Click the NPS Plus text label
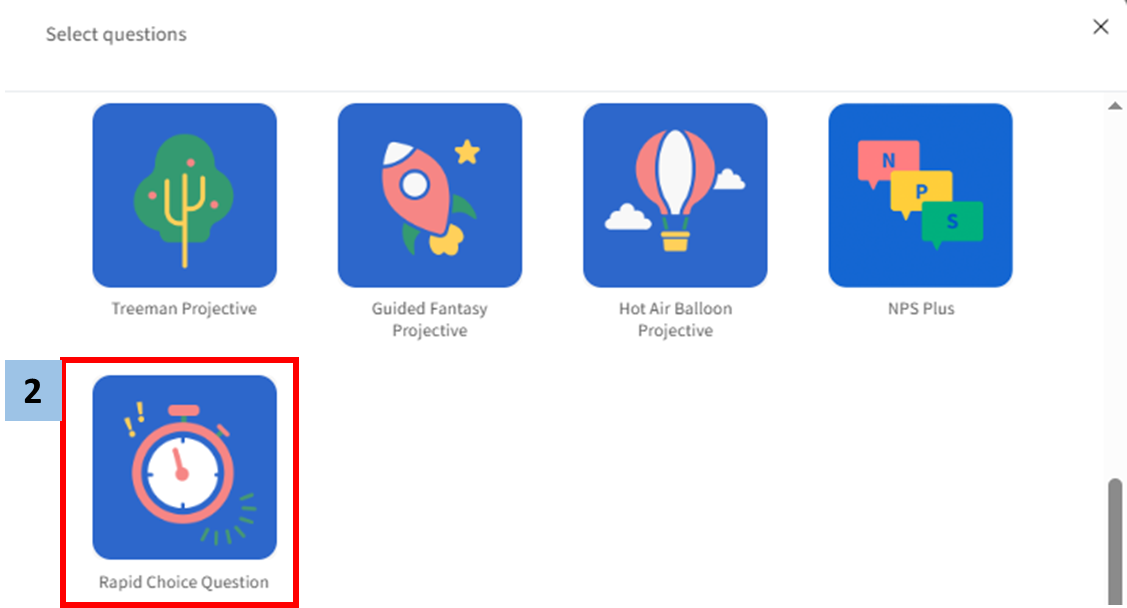The width and height of the screenshot is (1127, 608). coord(921,308)
